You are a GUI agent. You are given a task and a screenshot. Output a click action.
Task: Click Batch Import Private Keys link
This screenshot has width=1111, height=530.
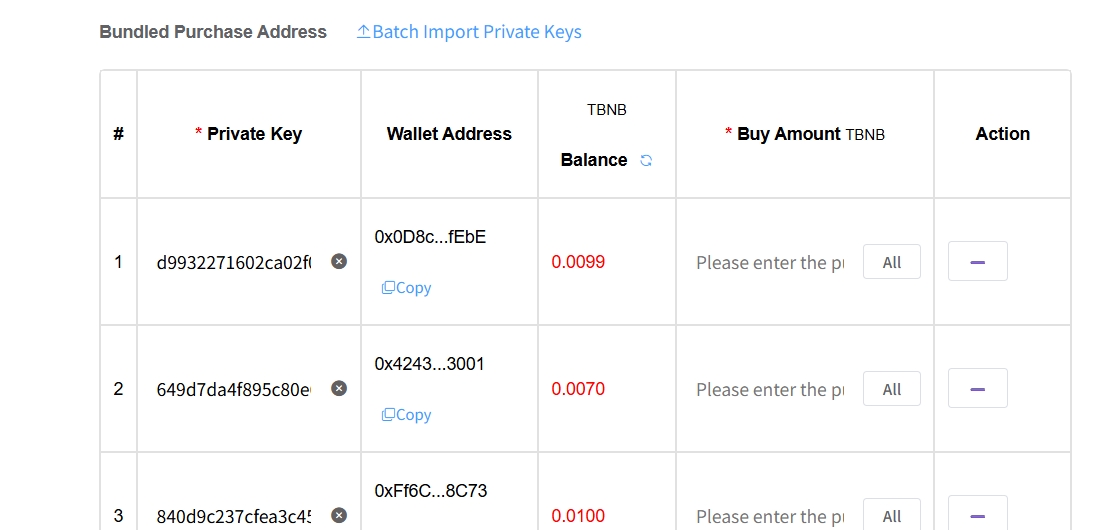tap(476, 32)
